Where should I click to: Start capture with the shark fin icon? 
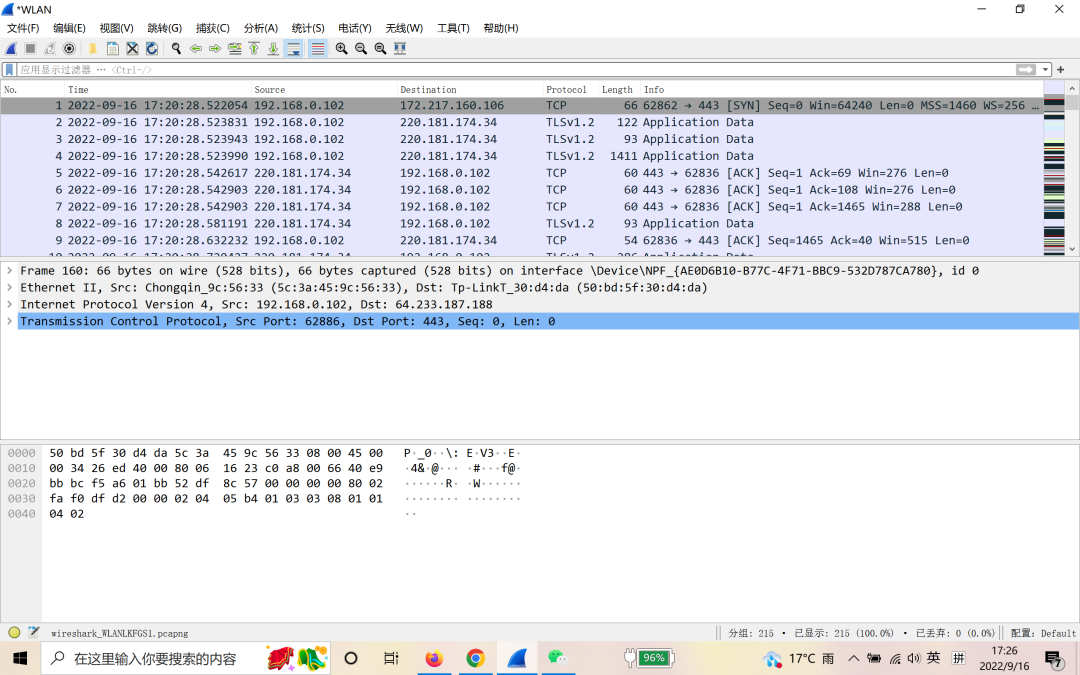(11, 48)
